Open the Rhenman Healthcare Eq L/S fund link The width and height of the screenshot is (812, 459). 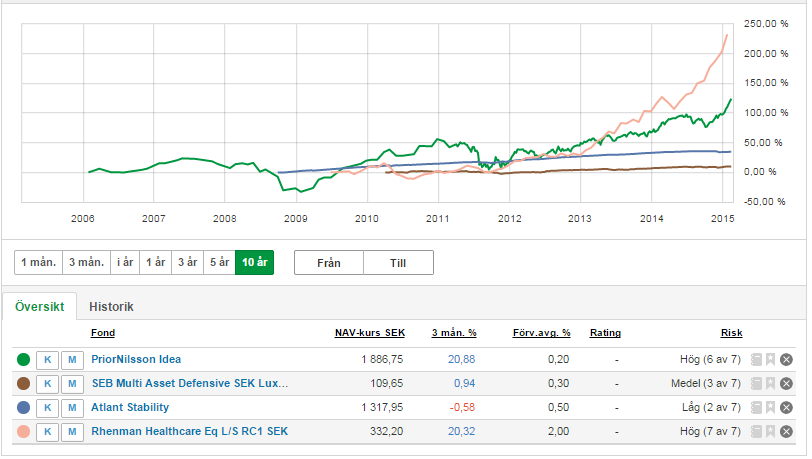[x=189, y=432]
